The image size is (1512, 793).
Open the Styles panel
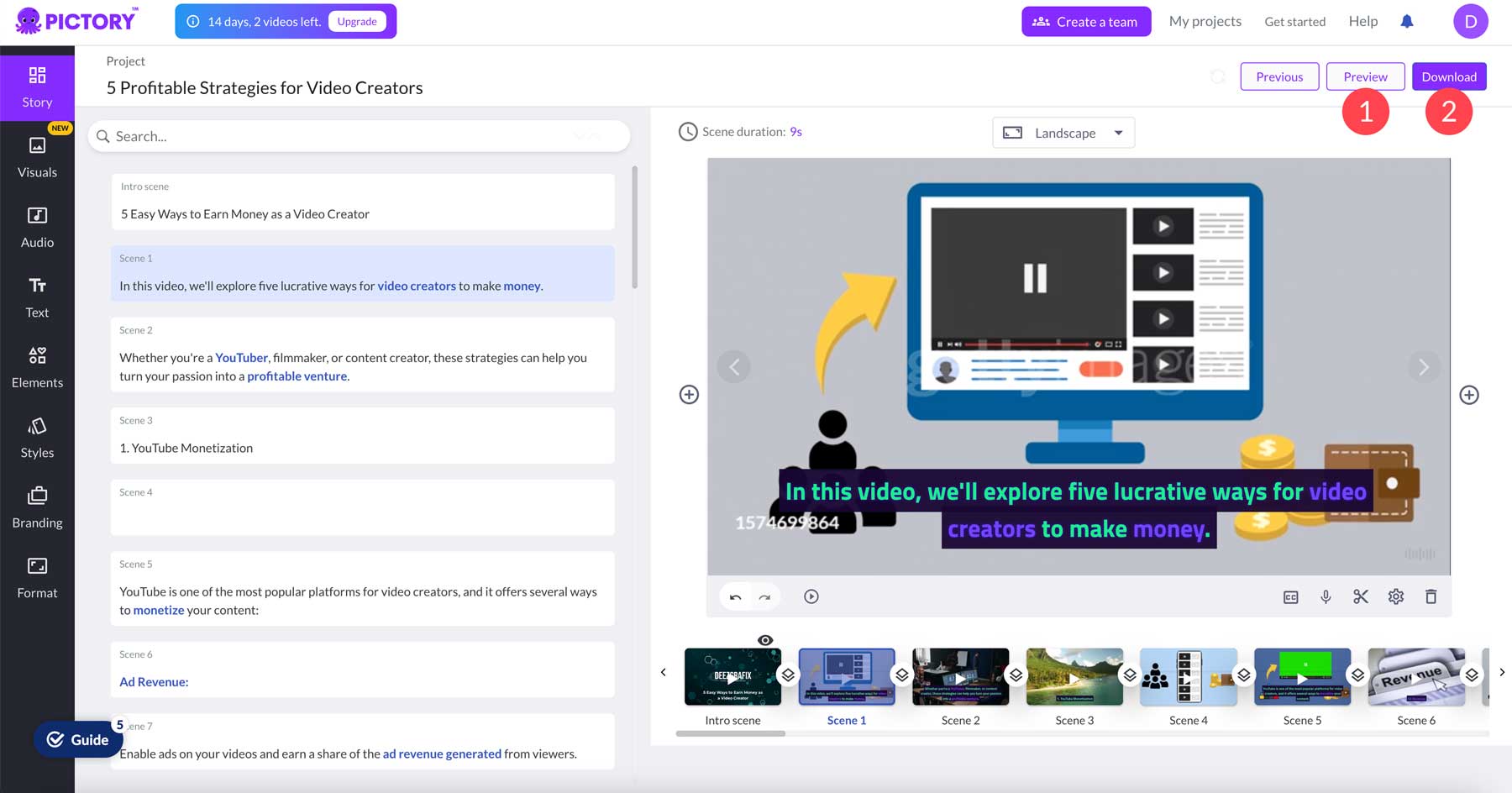[x=37, y=438]
